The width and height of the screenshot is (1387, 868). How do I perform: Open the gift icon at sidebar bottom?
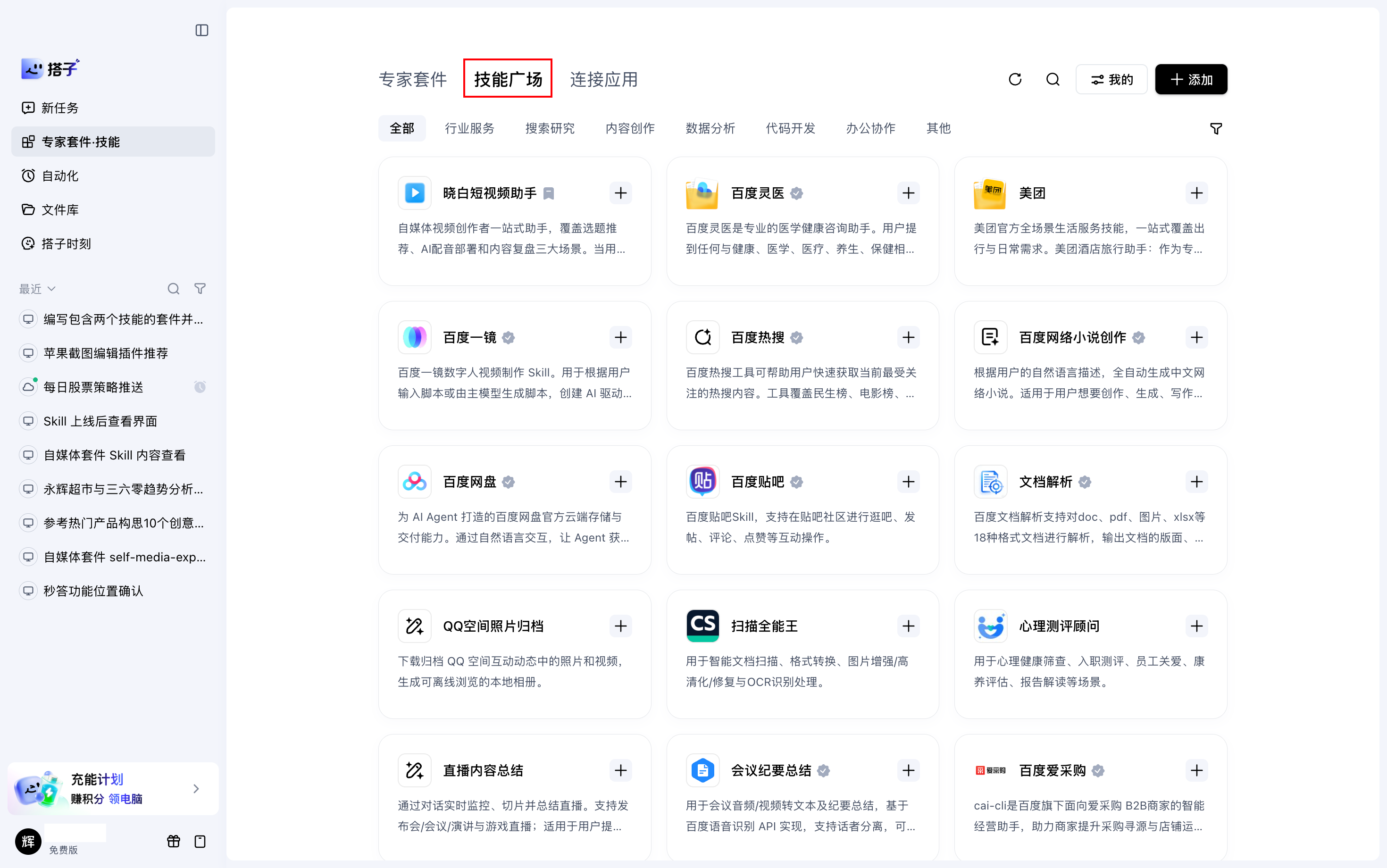point(174,841)
